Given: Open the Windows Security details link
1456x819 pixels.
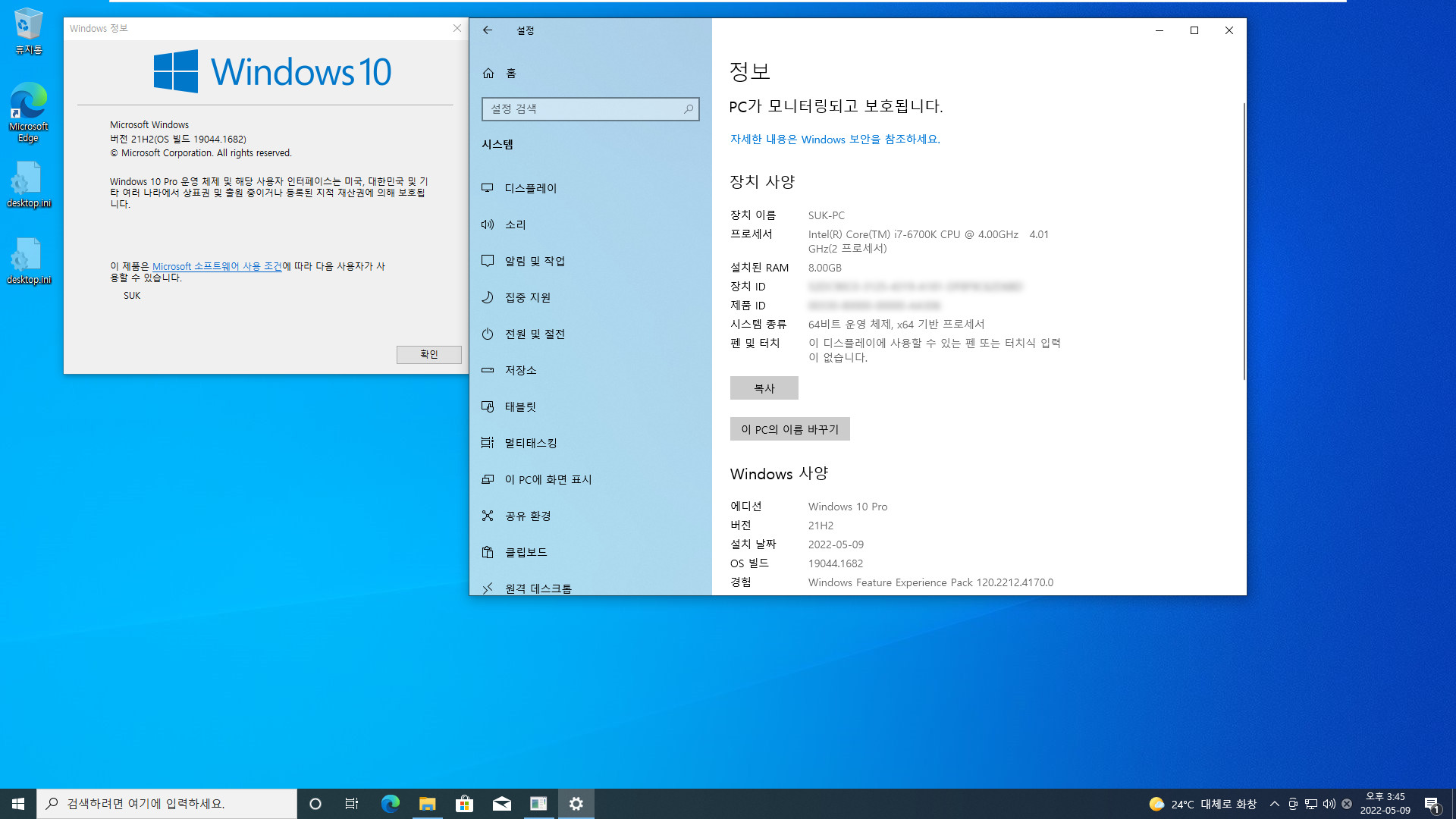Looking at the screenshot, I should point(835,140).
